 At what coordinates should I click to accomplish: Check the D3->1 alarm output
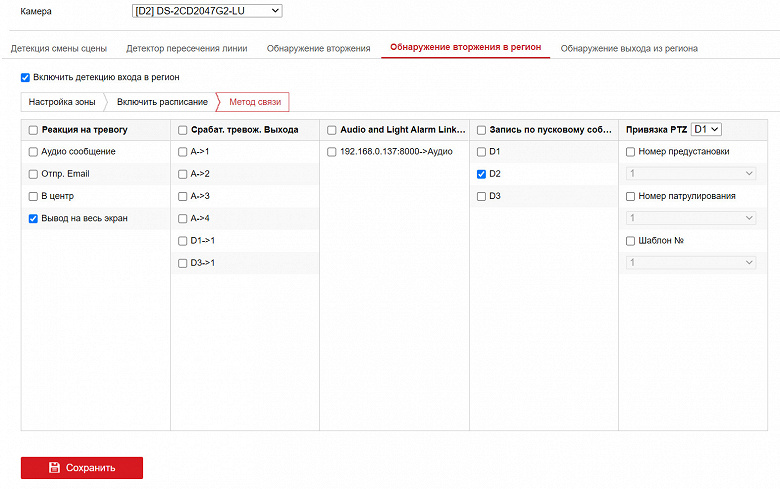(x=182, y=262)
